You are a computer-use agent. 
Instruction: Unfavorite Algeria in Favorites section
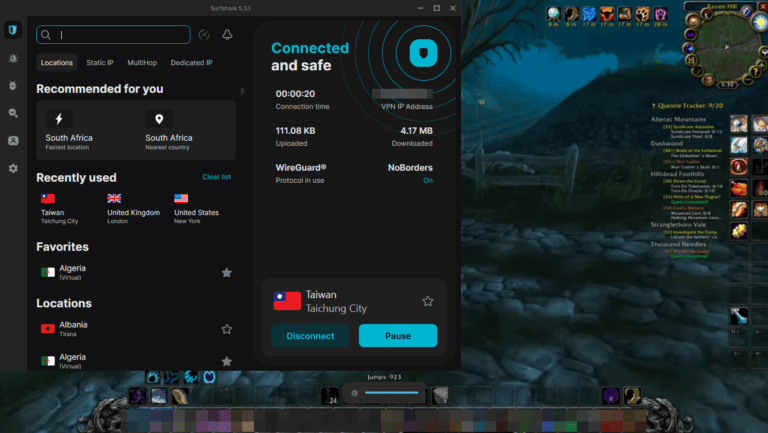226,273
